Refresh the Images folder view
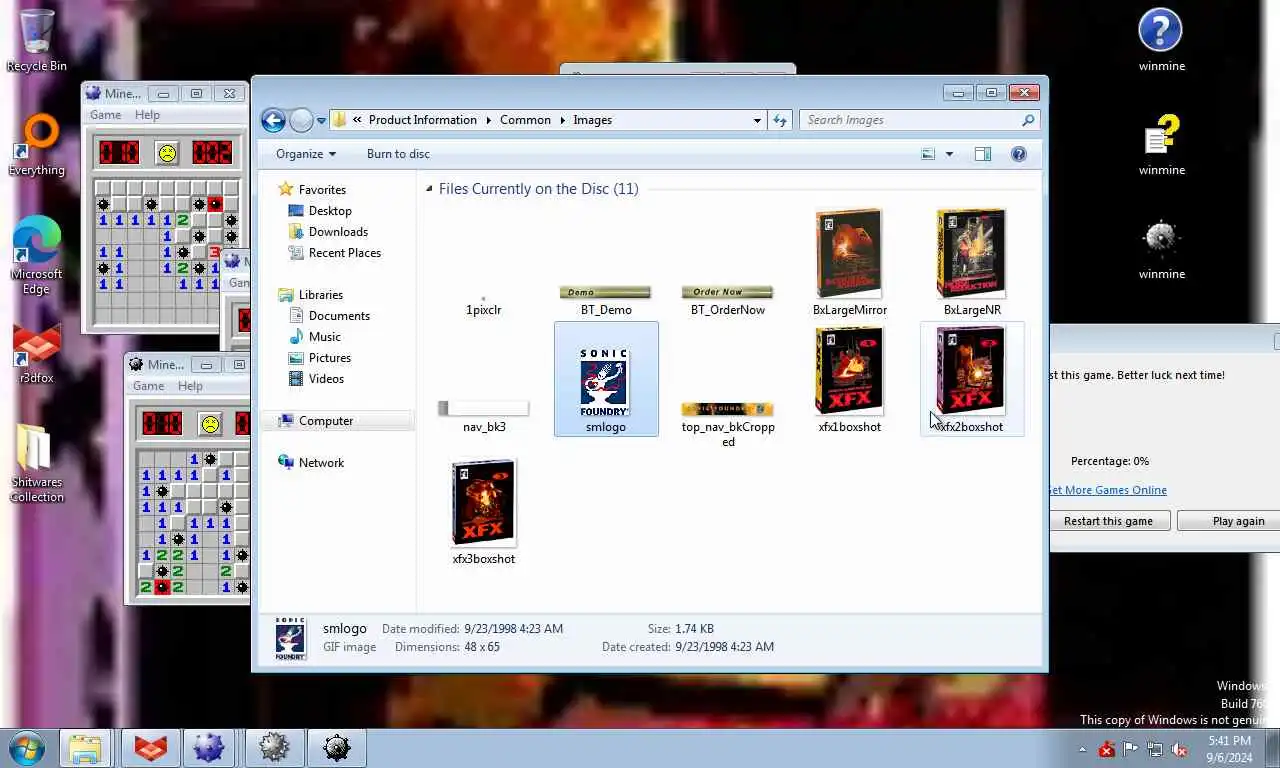This screenshot has height=768, width=1280. 781,120
